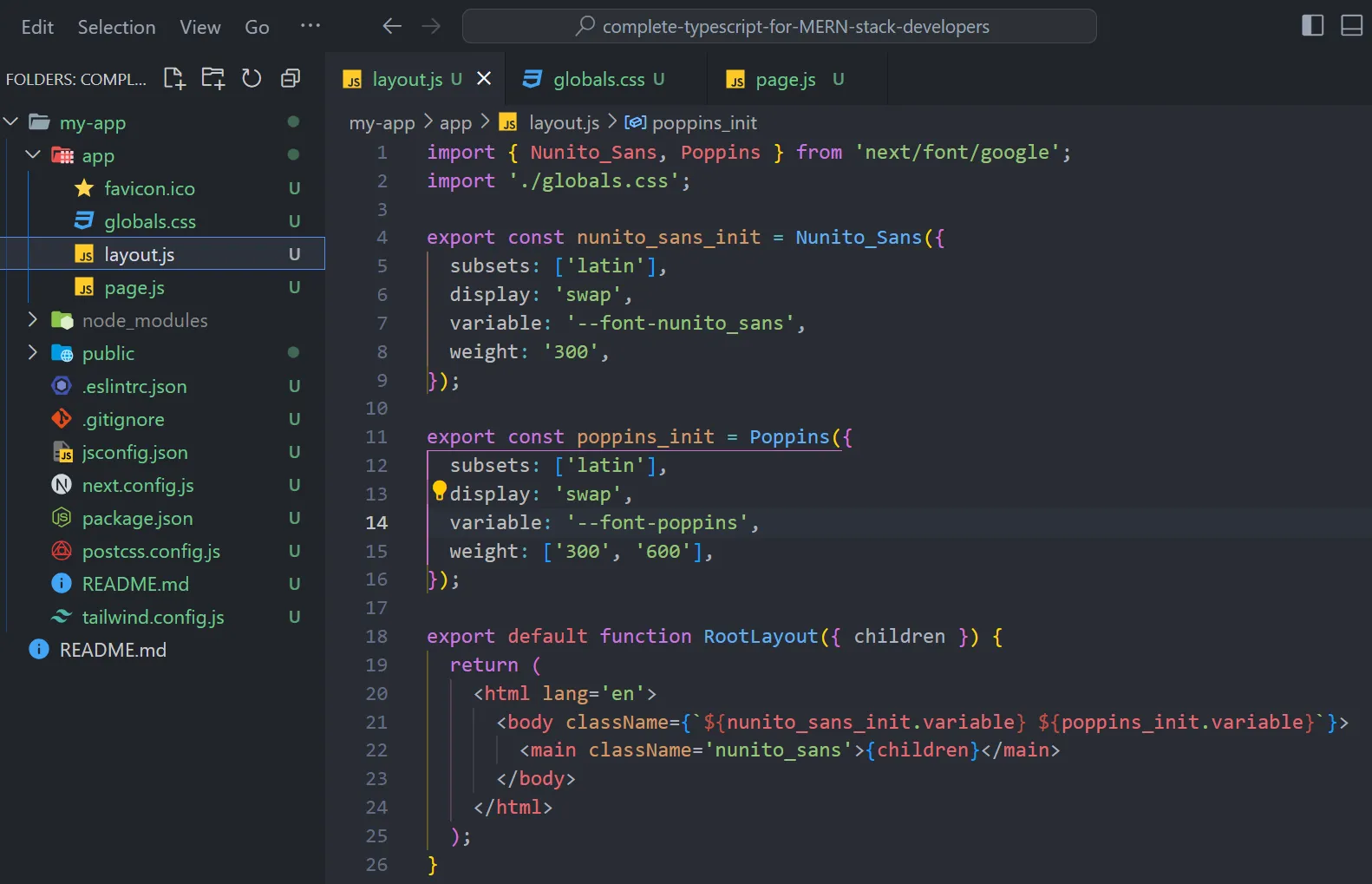Viewport: 1372px width, 884px height.
Task: Click the lightbulb quick-fix icon on line 13
Action: tap(439, 491)
